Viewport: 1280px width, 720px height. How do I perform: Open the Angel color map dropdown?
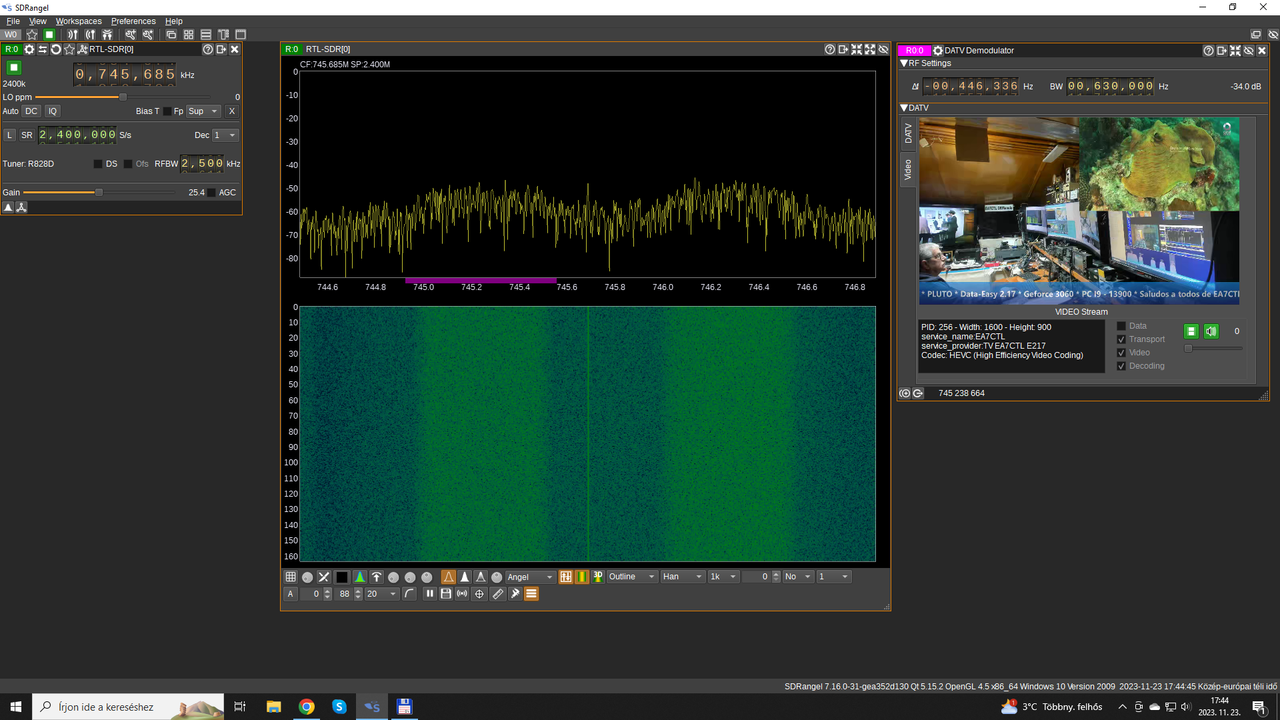coord(531,577)
